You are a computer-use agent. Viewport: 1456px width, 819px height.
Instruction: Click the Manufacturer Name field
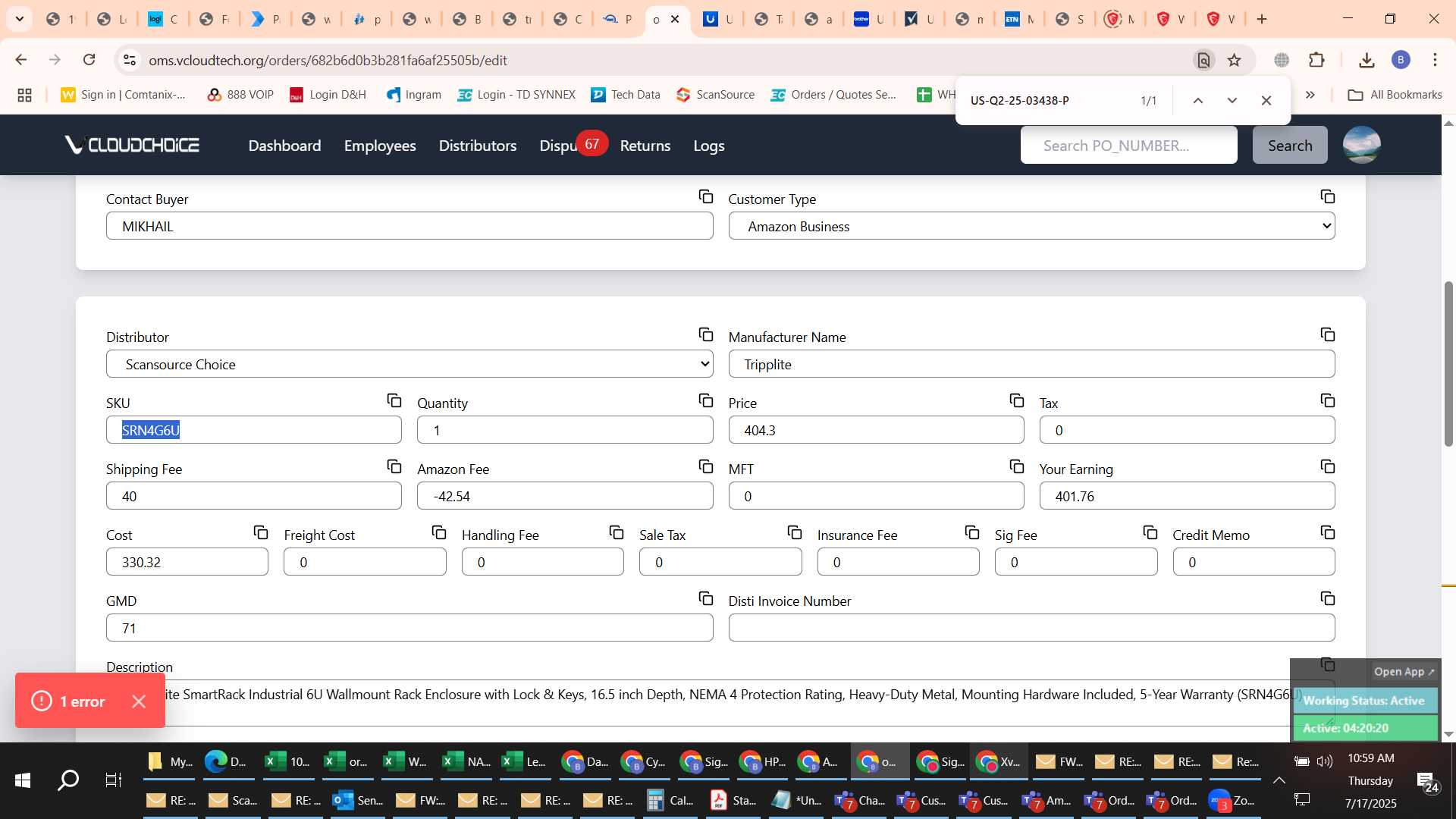[x=1031, y=364]
